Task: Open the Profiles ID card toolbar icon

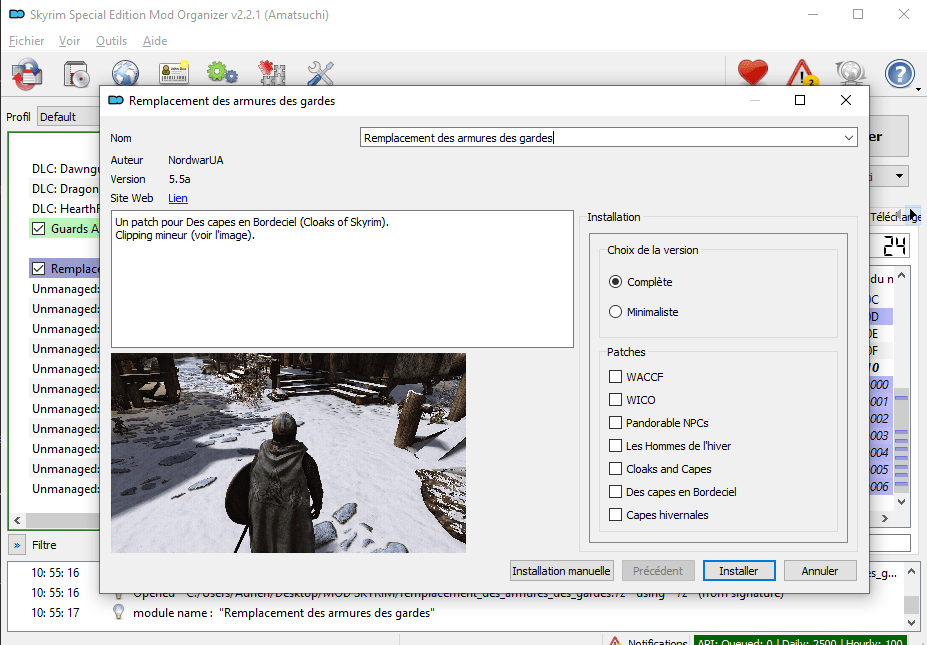Action: click(174, 73)
